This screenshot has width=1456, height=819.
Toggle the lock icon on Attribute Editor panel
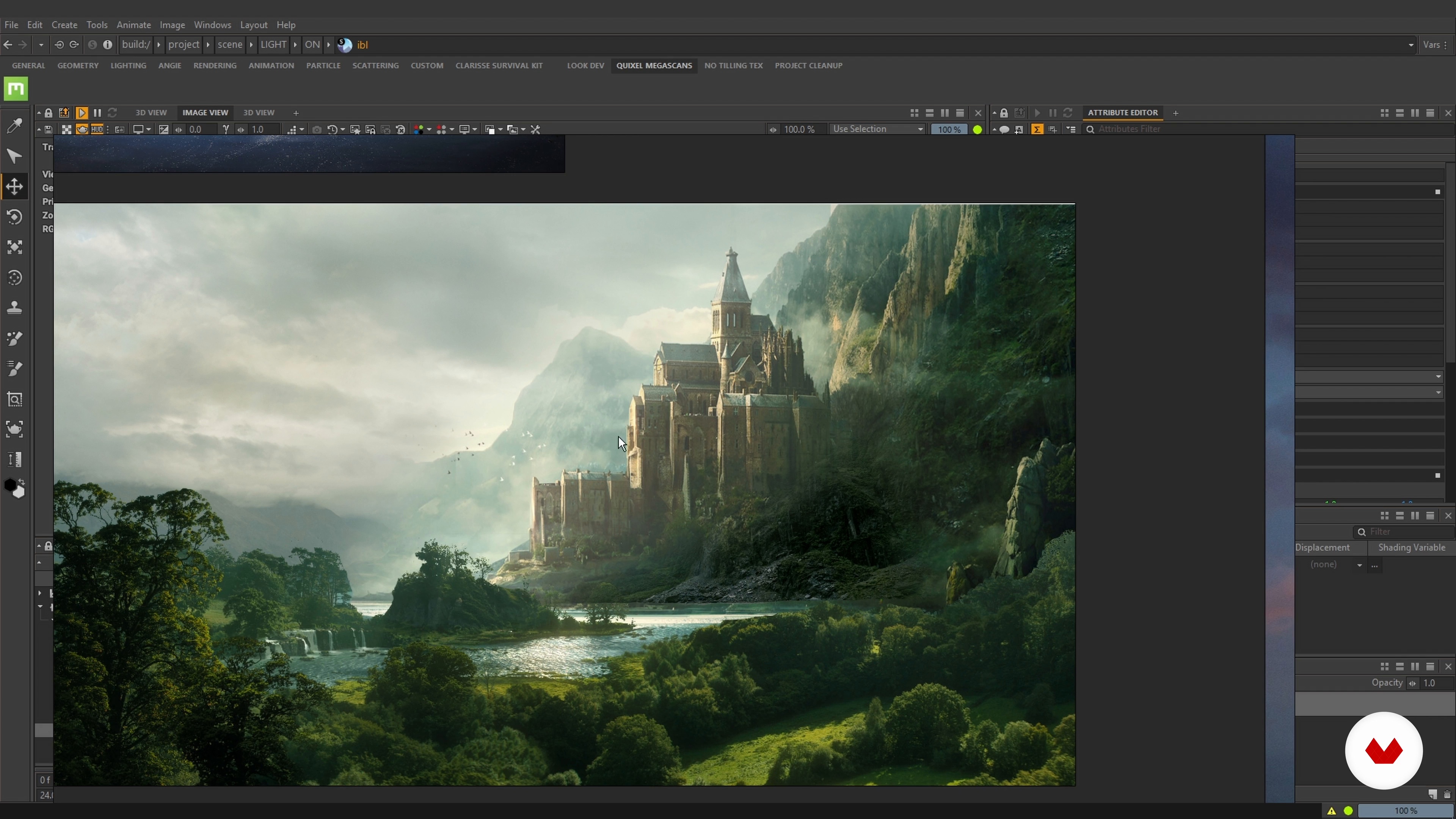click(x=1004, y=113)
